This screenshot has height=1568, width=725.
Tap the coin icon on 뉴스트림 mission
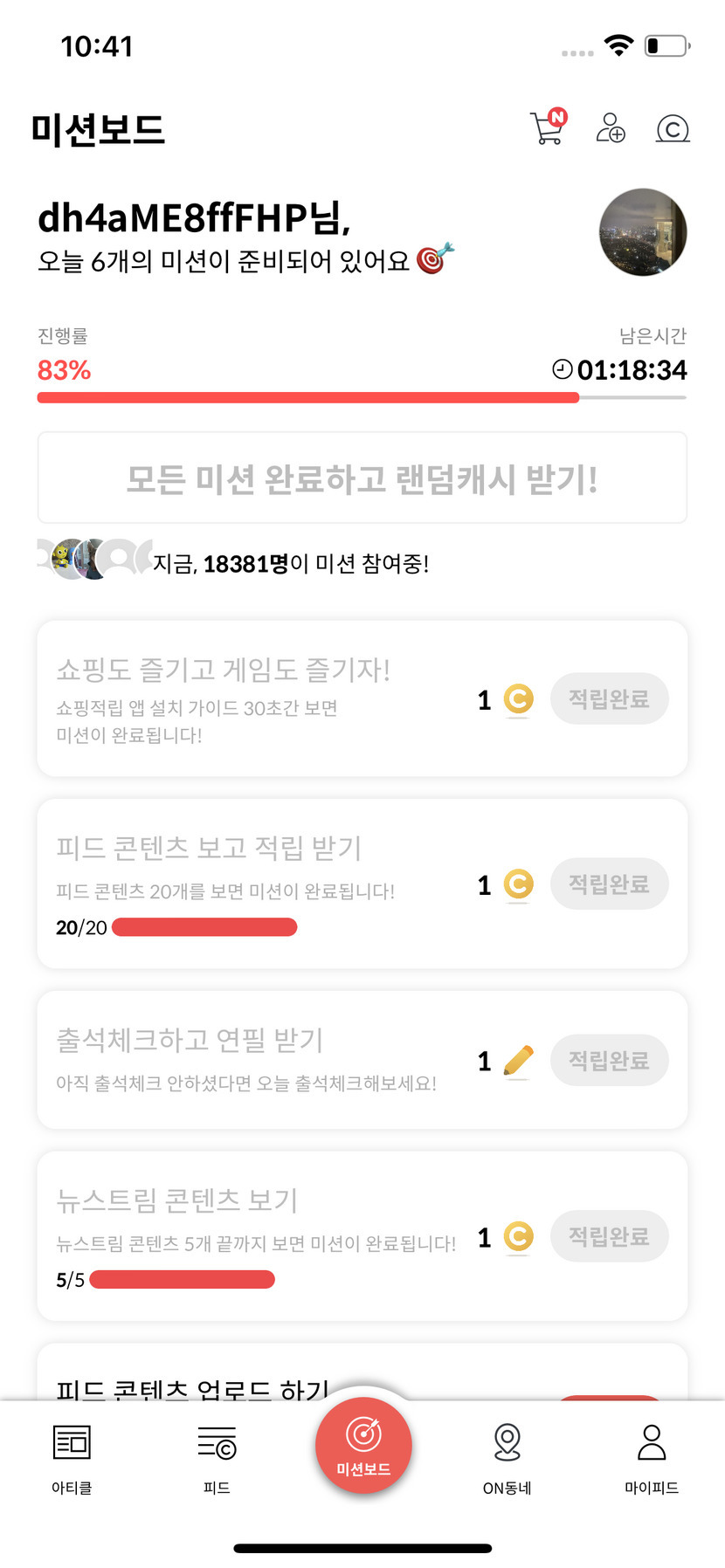[x=518, y=1236]
